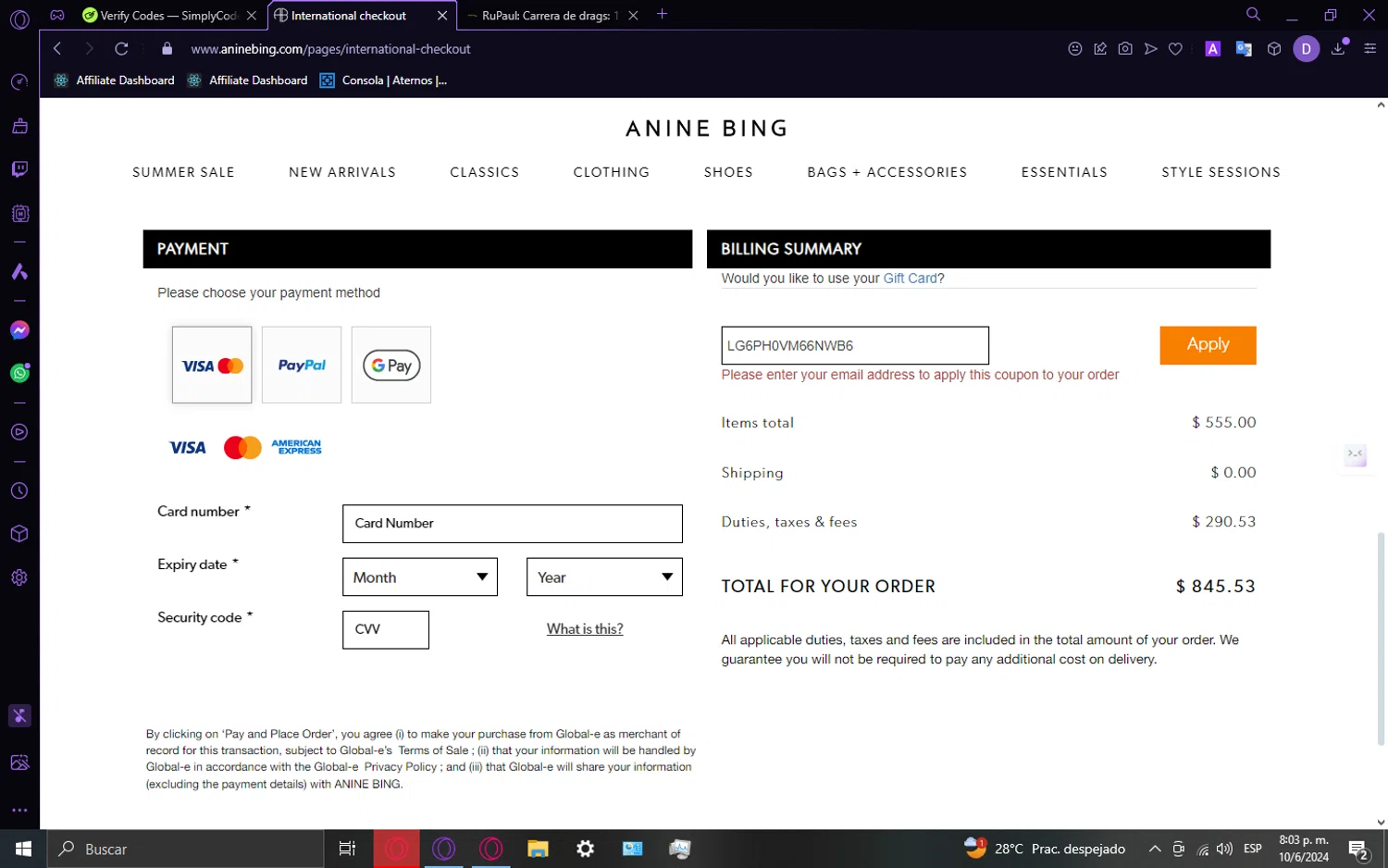Click the orange Apply coupon button
Image resolution: width=1388 pixels, height=868 pixels.
(x=1208, y=345)
